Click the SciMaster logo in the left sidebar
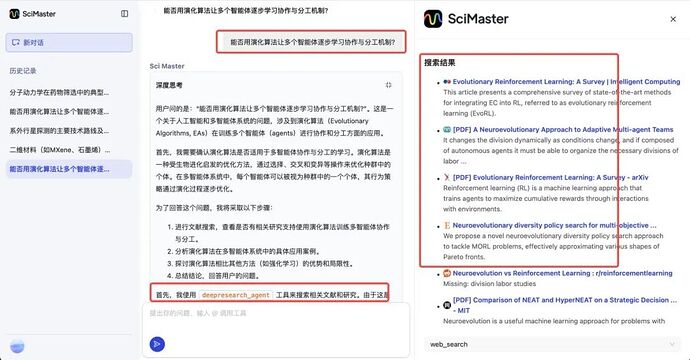 click(32, 14)
